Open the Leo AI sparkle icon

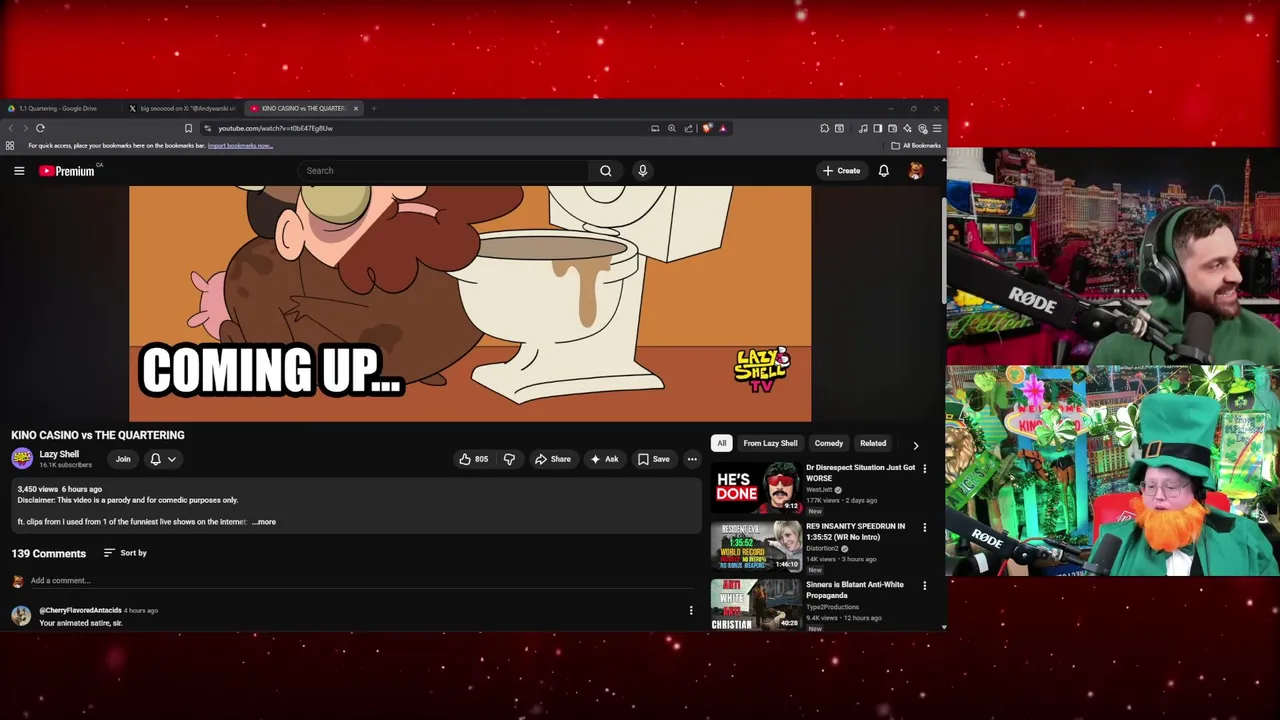(907, 128)
